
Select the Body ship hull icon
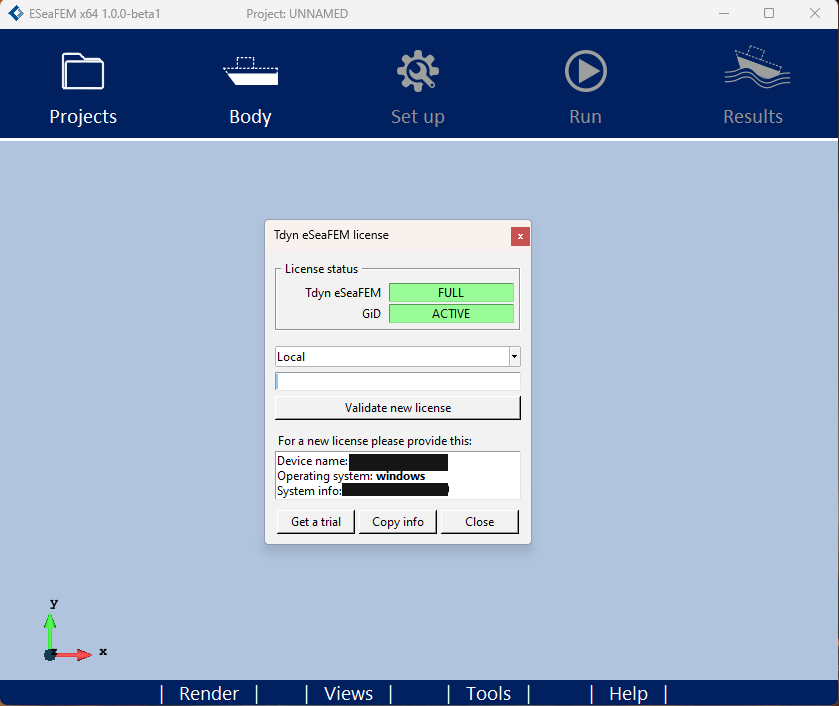(x=250, y=71)
